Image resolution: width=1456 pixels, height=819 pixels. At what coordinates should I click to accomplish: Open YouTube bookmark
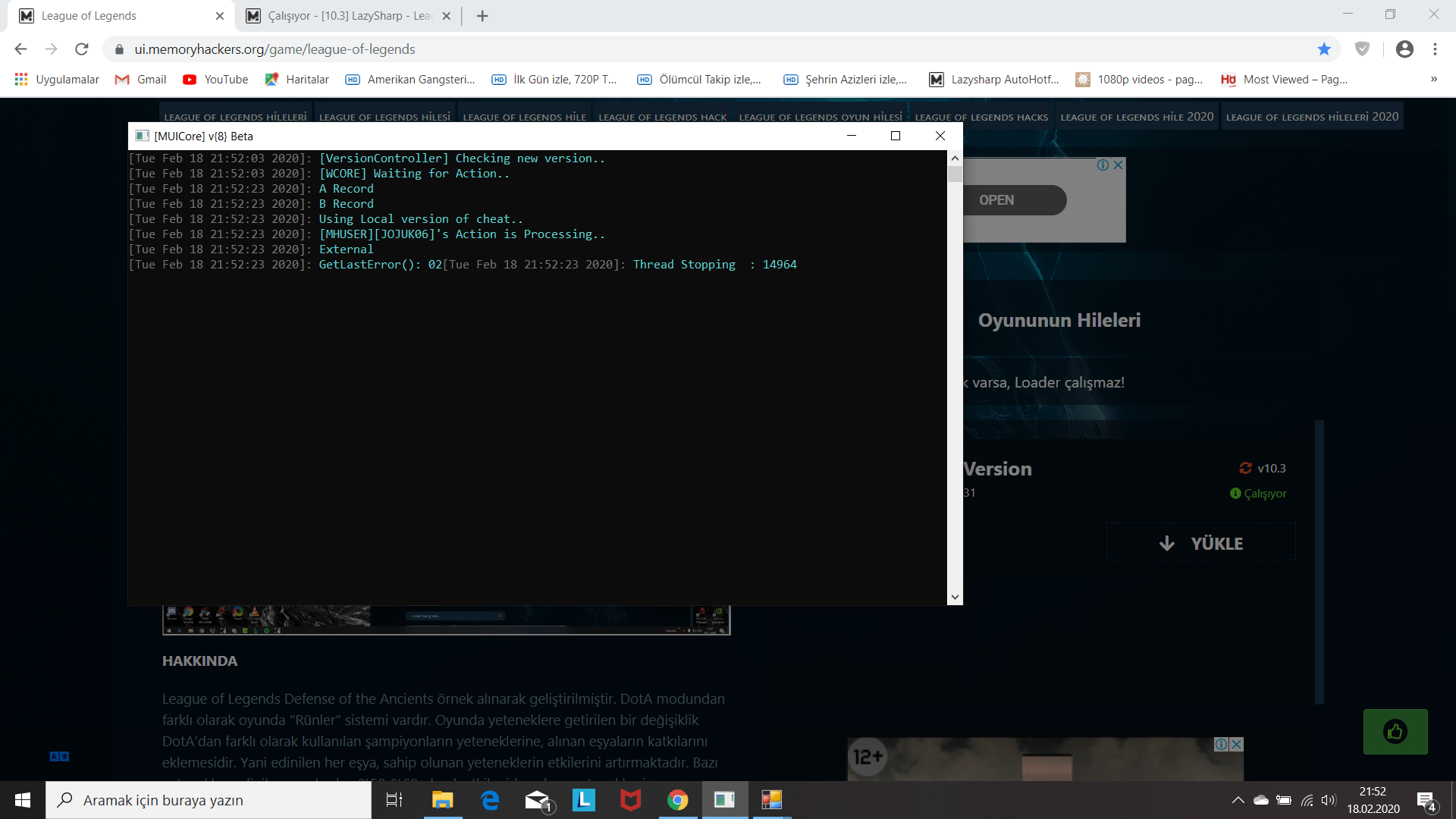(x=216, y=80)
